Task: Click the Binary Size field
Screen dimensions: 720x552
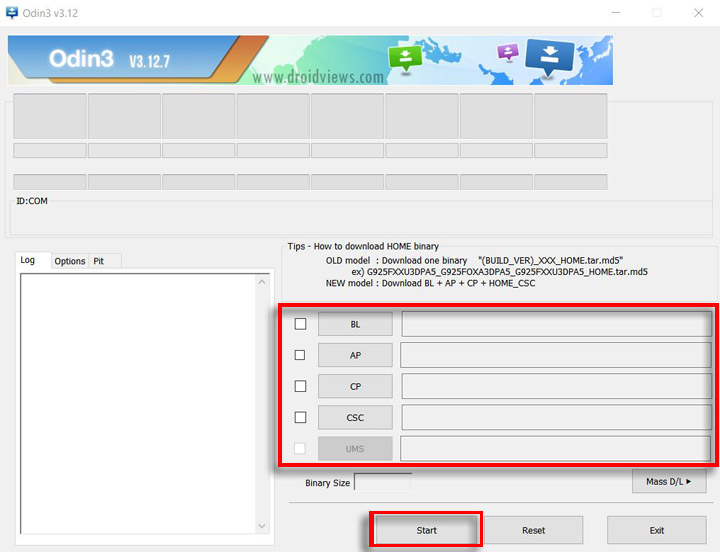Action: point(383,482)
